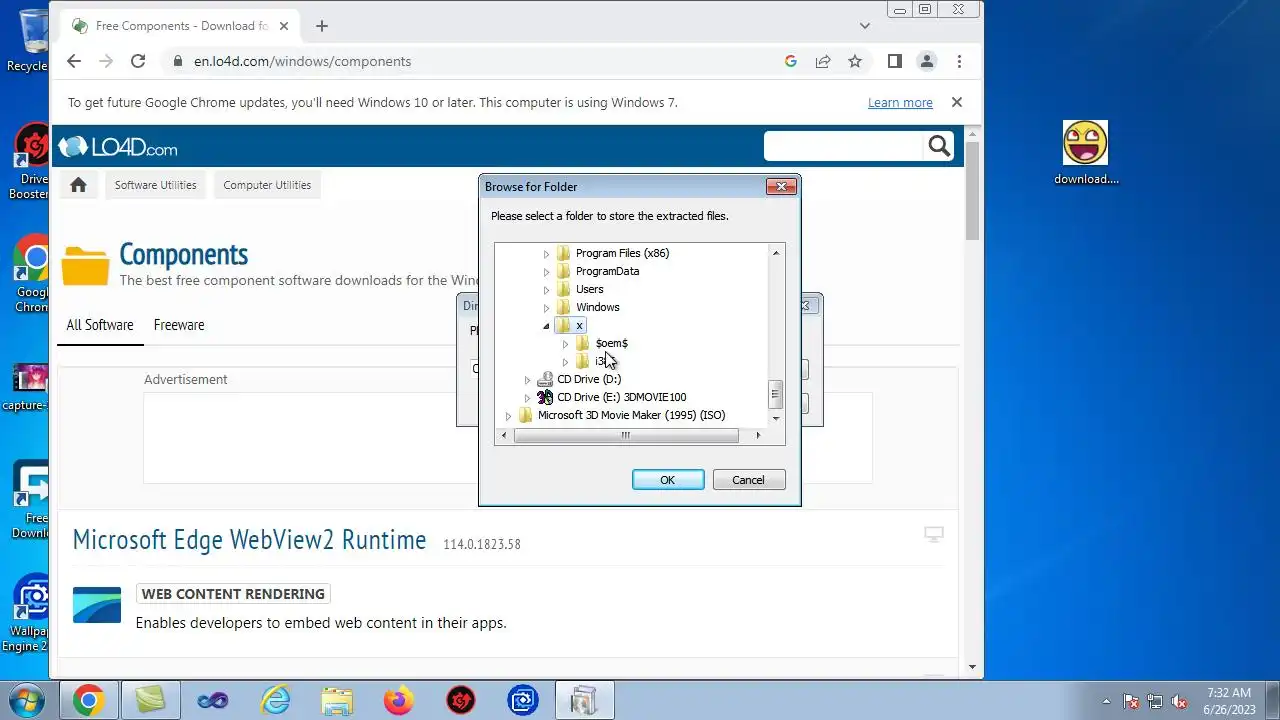This screenshot has height=720, width=1280.
Task: Expand Microsoft 3D Movie Maker (ISO) node
Action: (508, 416)
